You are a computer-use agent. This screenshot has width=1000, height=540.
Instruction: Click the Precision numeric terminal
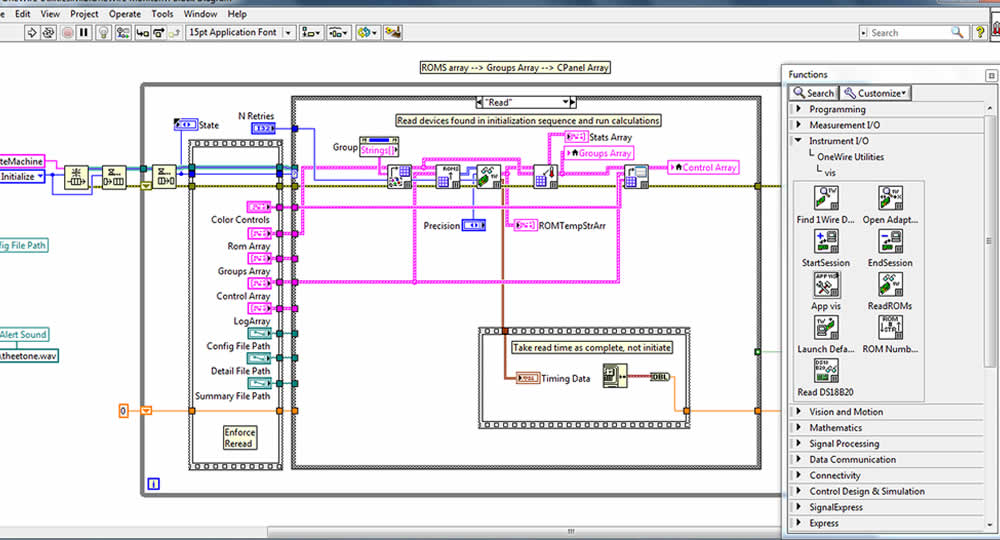coord(474,226)
